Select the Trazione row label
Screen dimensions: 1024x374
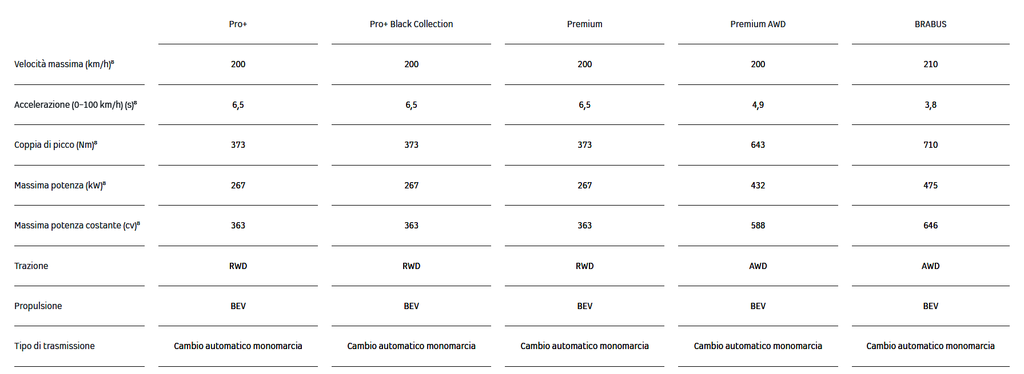[x=31, y=266]
